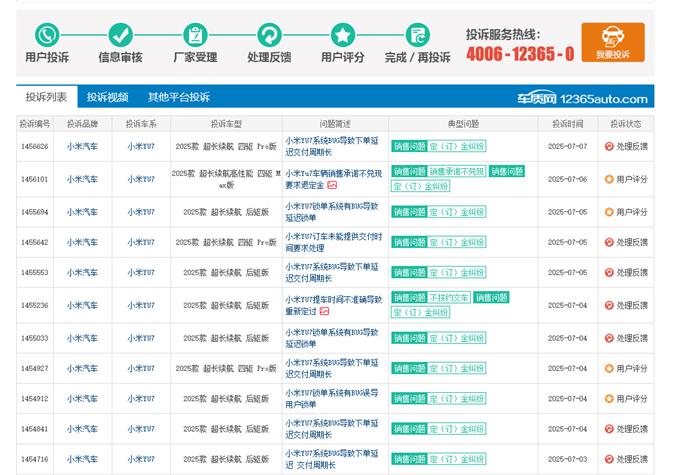Open 小米汽车 brand link in row 1455694
The image size is (700, 475).
pos(82,212)
